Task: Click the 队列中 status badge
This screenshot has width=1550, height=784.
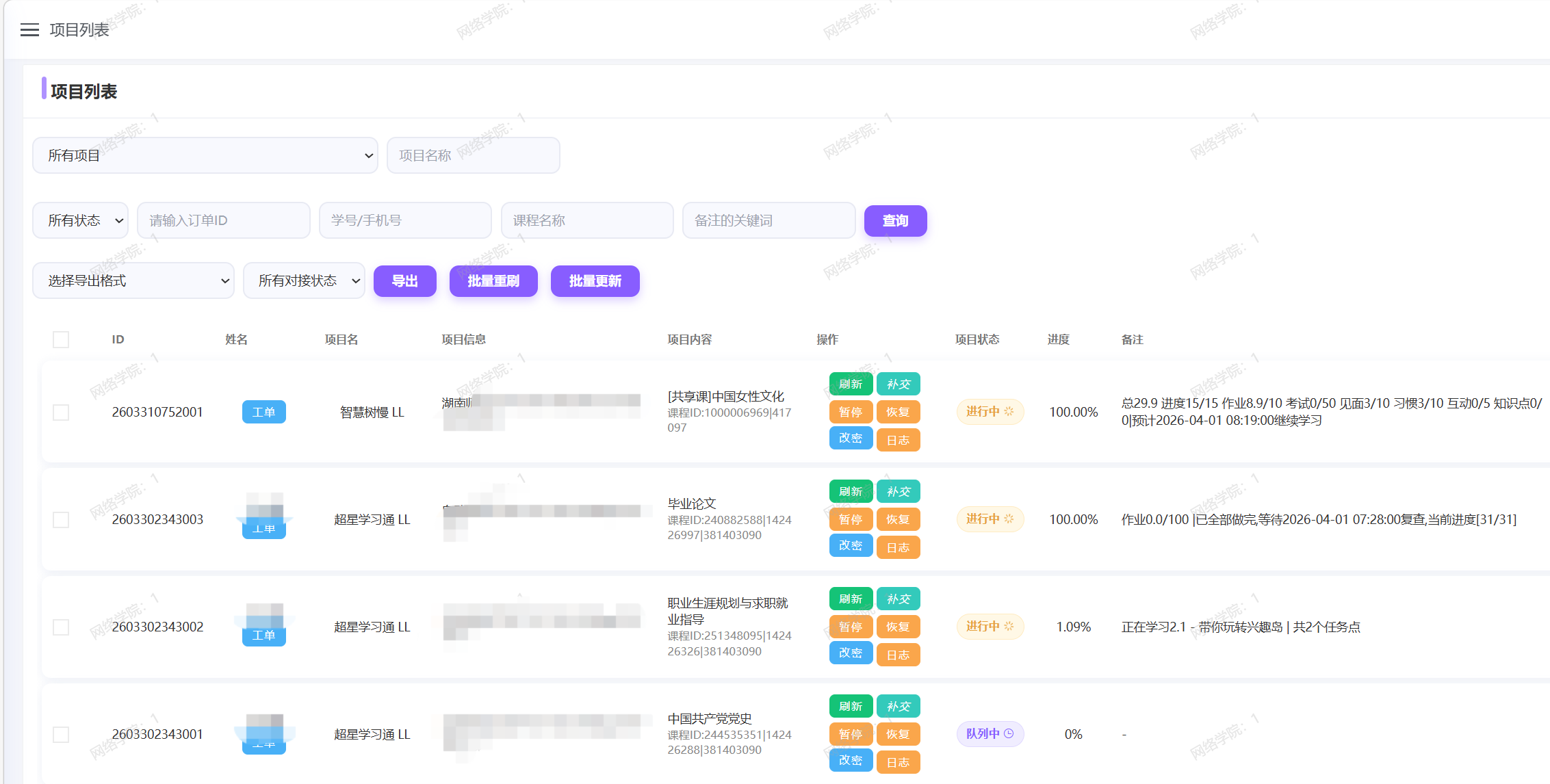Action: pos(990,733)
